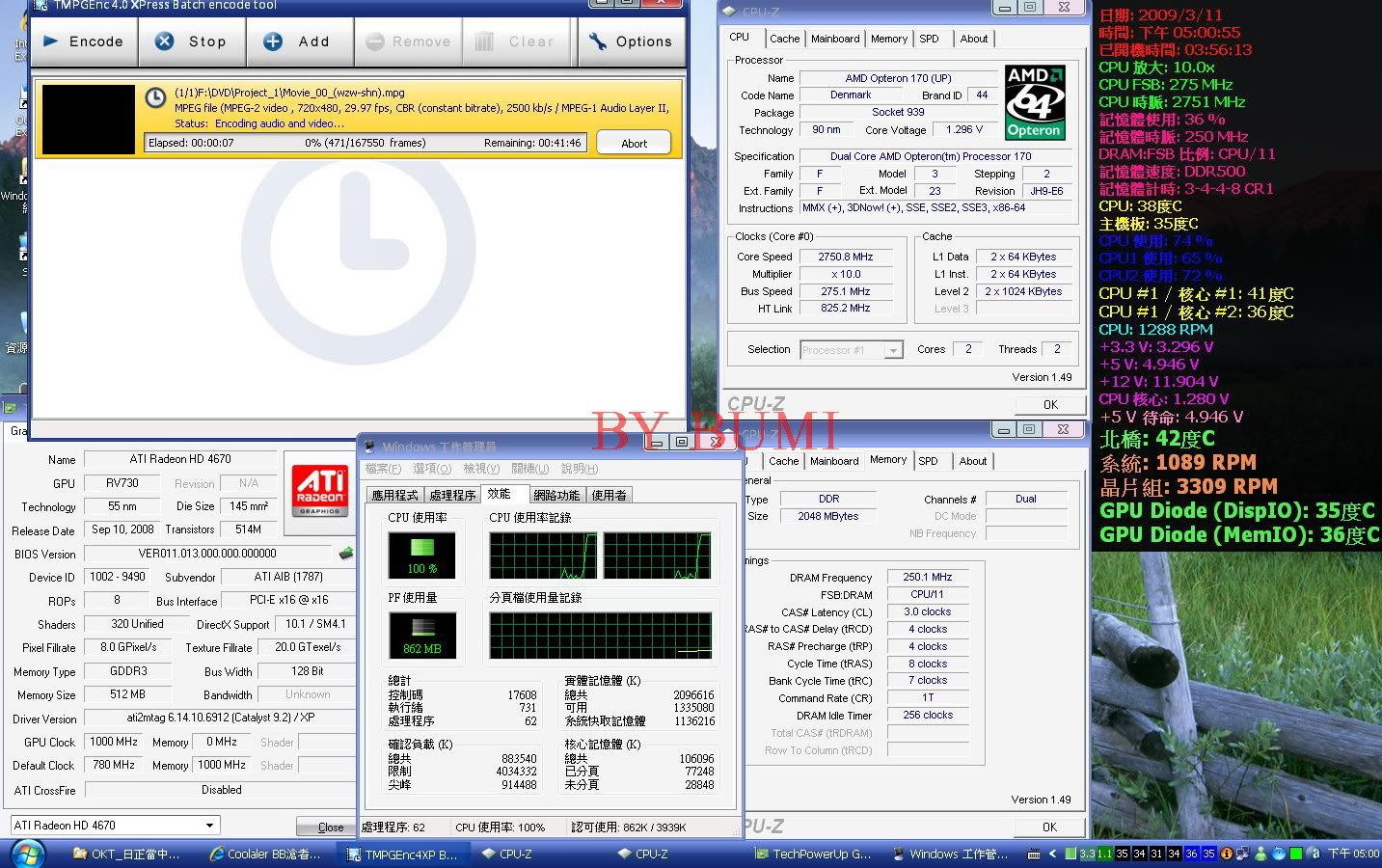The width and height of the screenshot is (1382, 868).
Task: Click the GPU-Z Name field ATI Radeon HD 4670
Action: pyautogui.click(x=180, y=459)
